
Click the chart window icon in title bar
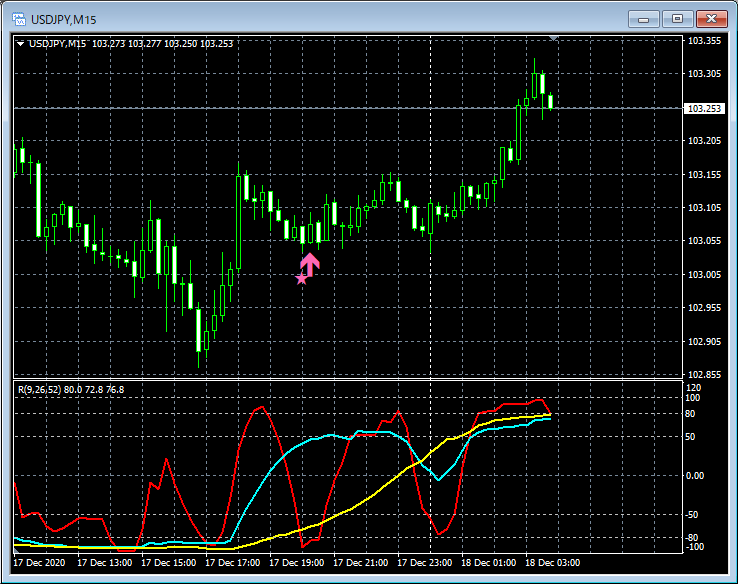coord(18,19)
